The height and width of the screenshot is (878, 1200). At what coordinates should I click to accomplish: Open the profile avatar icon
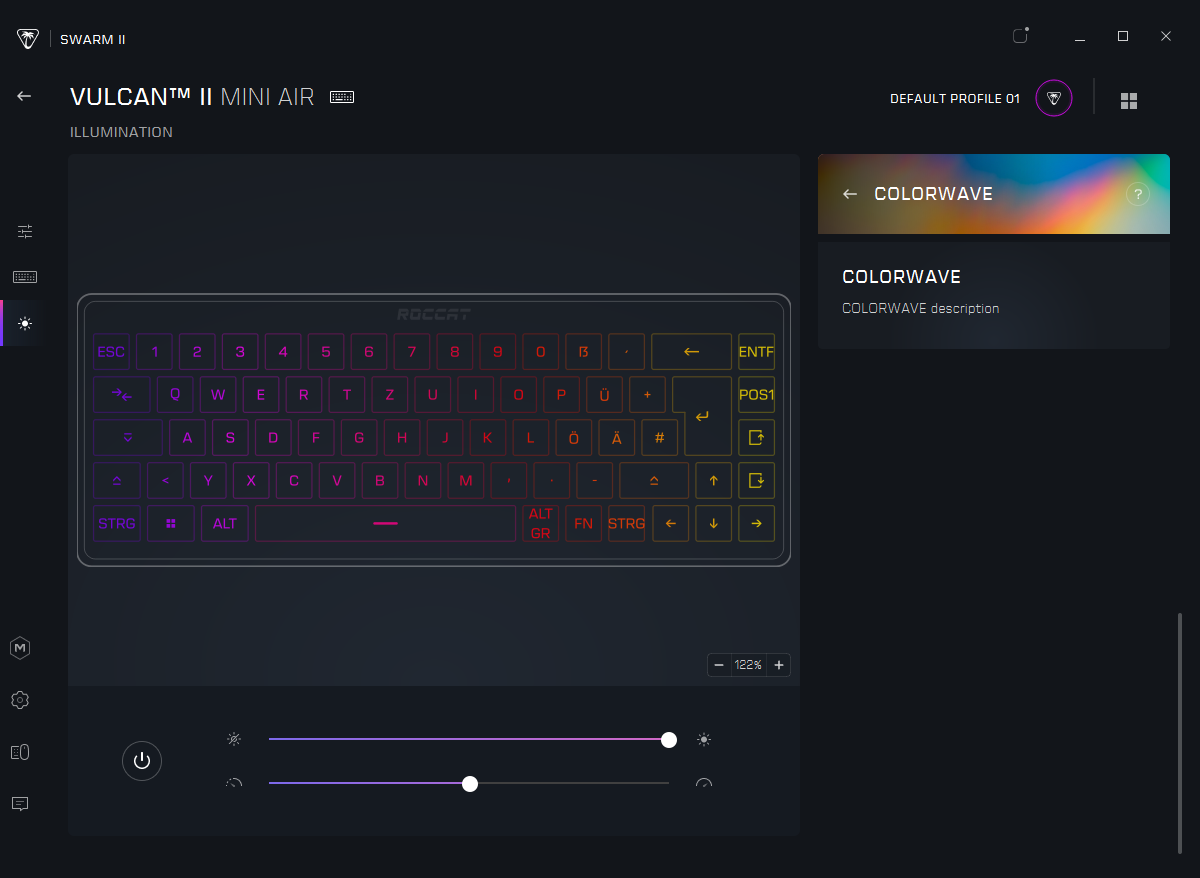click(x=1054, y=98)
